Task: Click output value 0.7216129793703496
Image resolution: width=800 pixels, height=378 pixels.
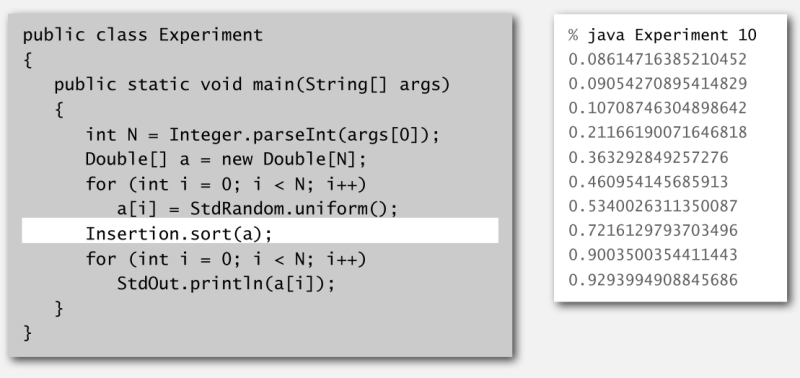Action: tap(653, 230)
